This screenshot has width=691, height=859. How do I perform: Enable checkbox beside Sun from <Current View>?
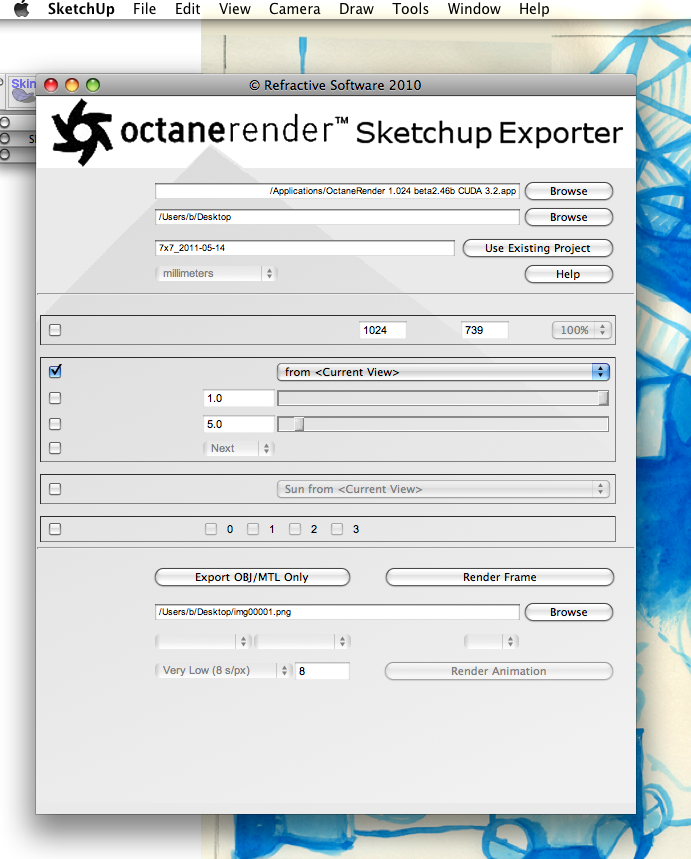[x=55, y=489]
